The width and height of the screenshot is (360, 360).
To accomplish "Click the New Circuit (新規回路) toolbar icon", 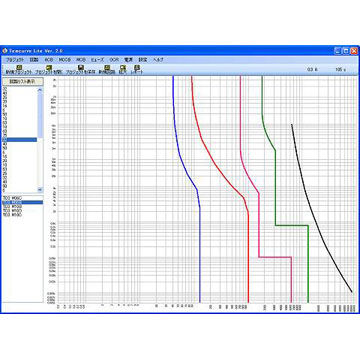I will click(x=107, y=67).
